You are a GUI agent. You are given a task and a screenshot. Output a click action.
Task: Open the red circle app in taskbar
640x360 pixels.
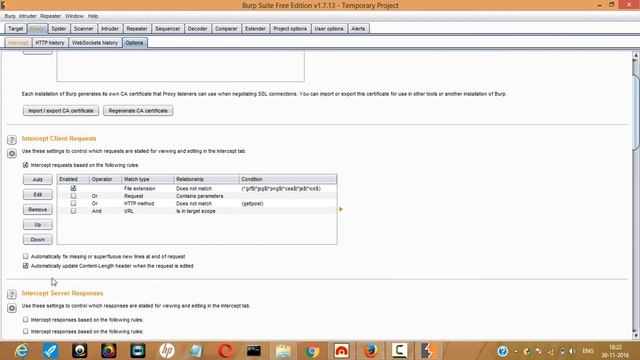pyautogui.click(x=225, y=351)
